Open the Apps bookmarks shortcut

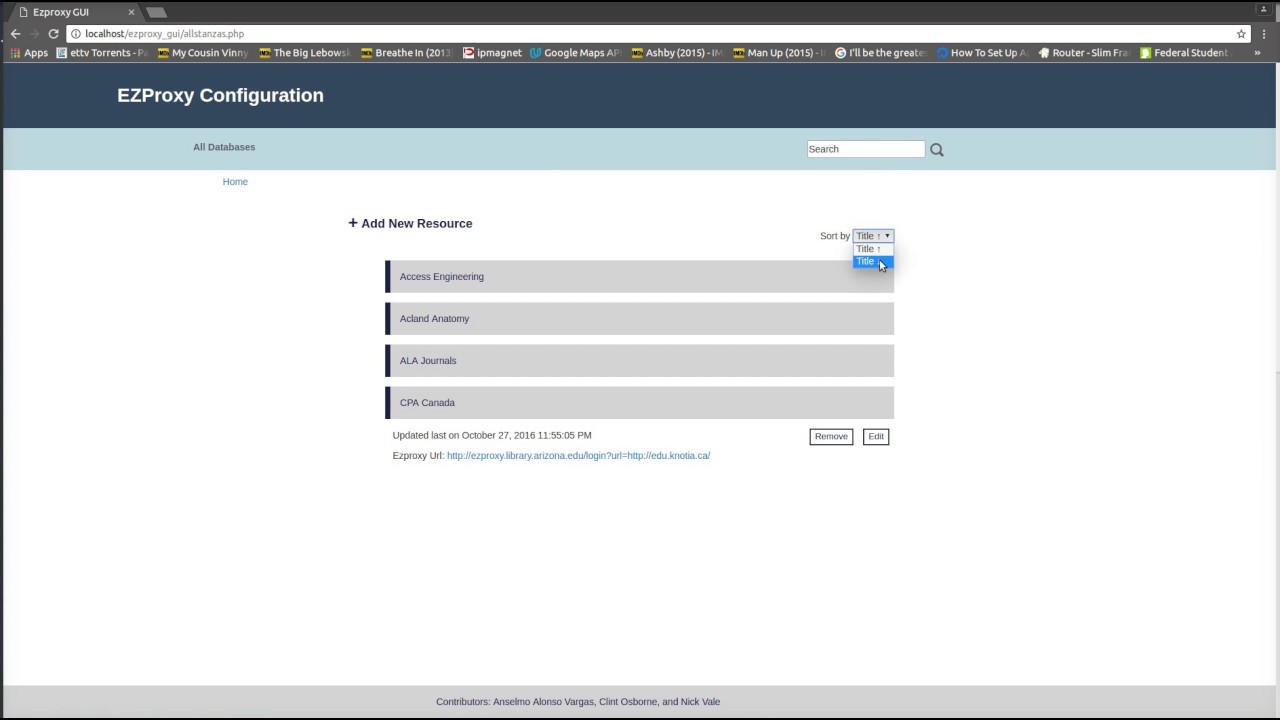coord(29,53)
